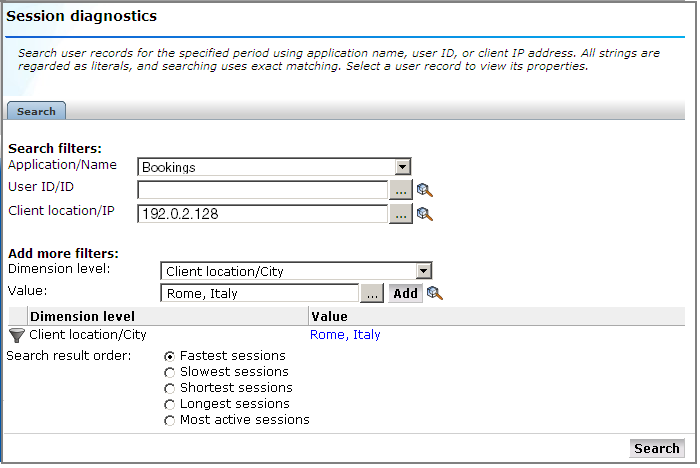Open the Rome, Italy filter value link
The height and width of the screenshot is (468, 700).
345,335
